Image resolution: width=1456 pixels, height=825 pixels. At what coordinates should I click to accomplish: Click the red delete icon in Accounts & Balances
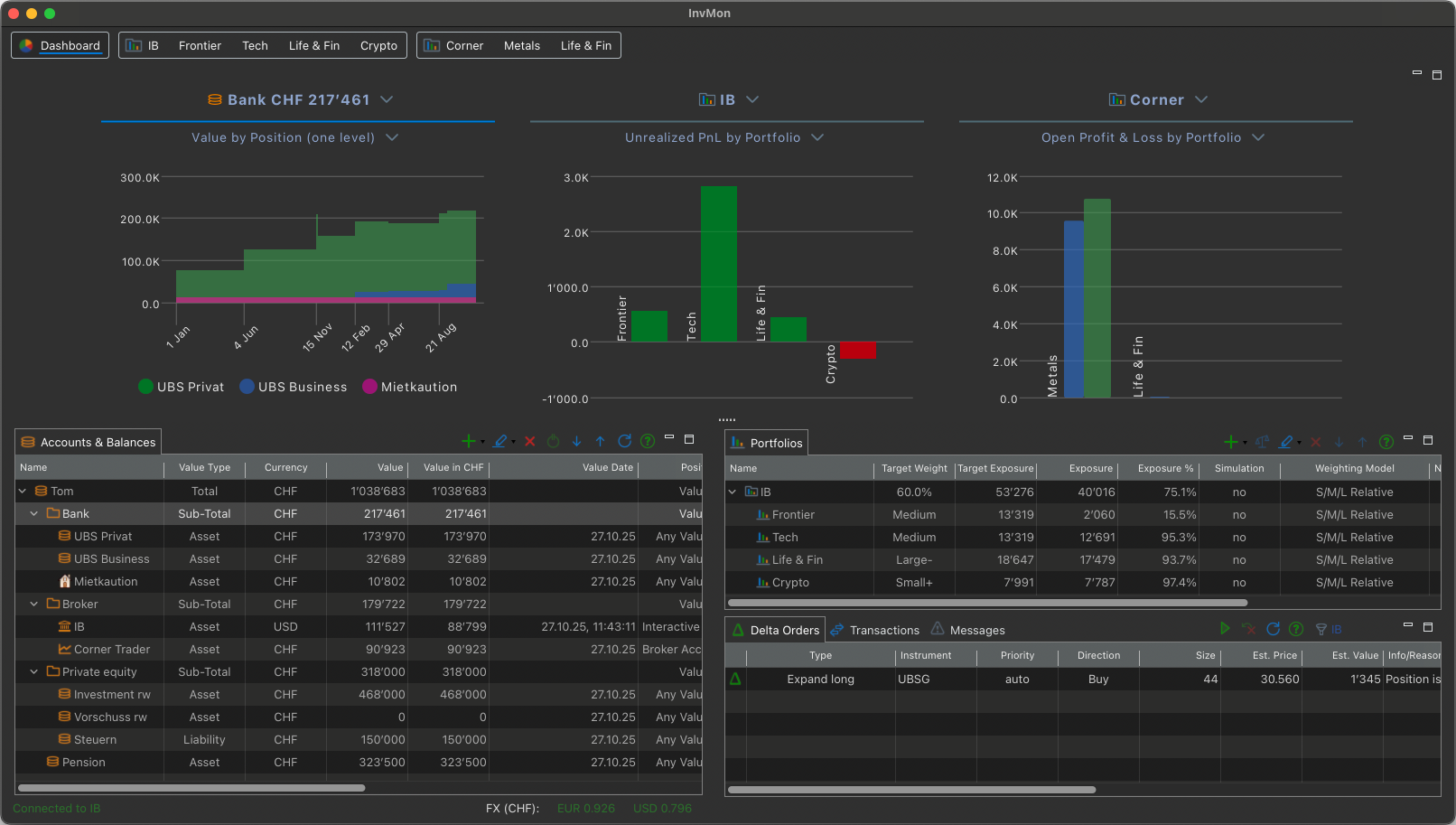(530, 442)
